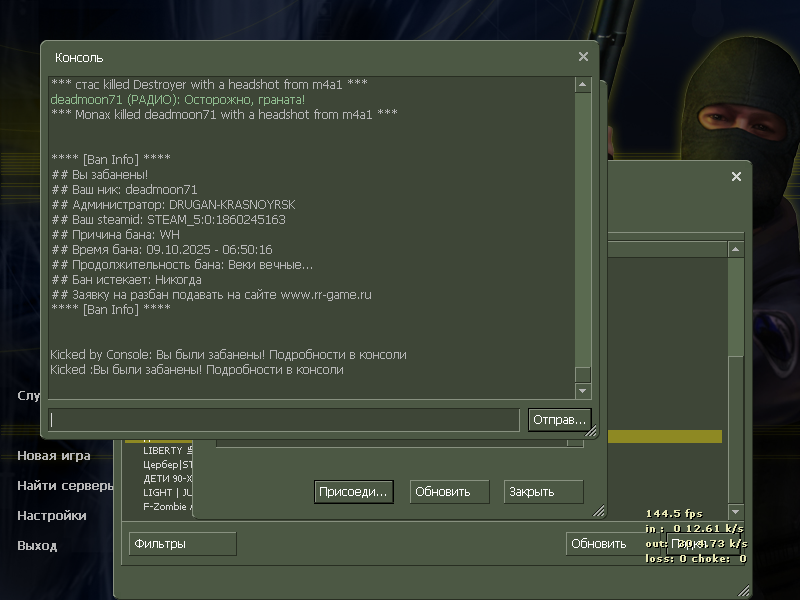Click server list scroll-down arrow

click(736, 511)
